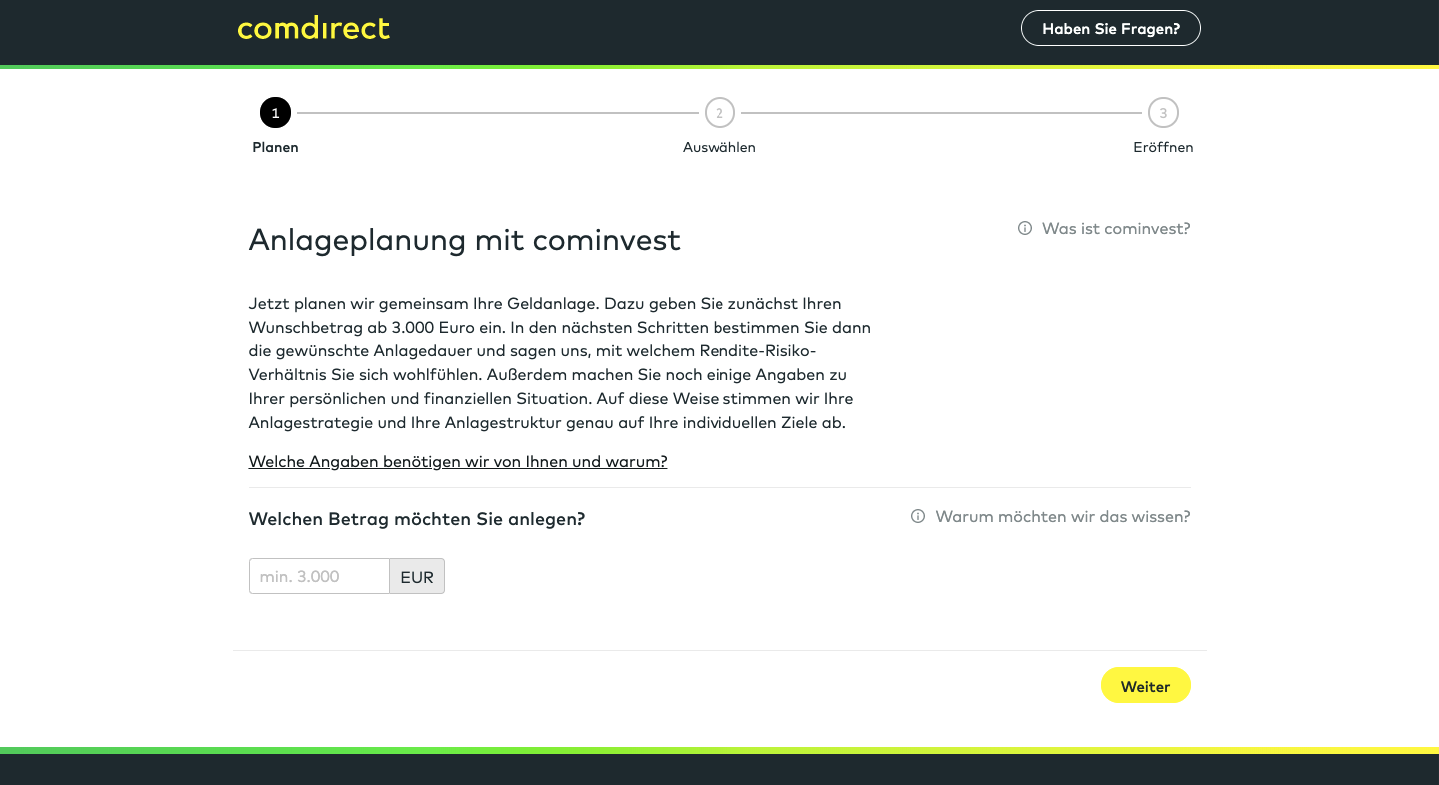Click info icon beside 'Warum möchten wir das wissen?'
Screen dimensions: 1439x785
click(918, 516)
